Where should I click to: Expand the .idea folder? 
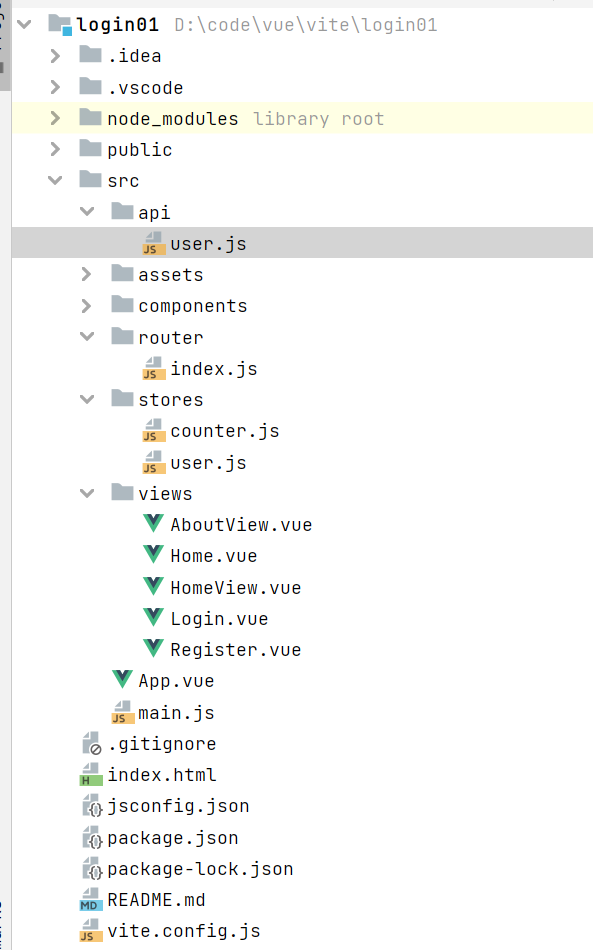[x=55, y=56]
